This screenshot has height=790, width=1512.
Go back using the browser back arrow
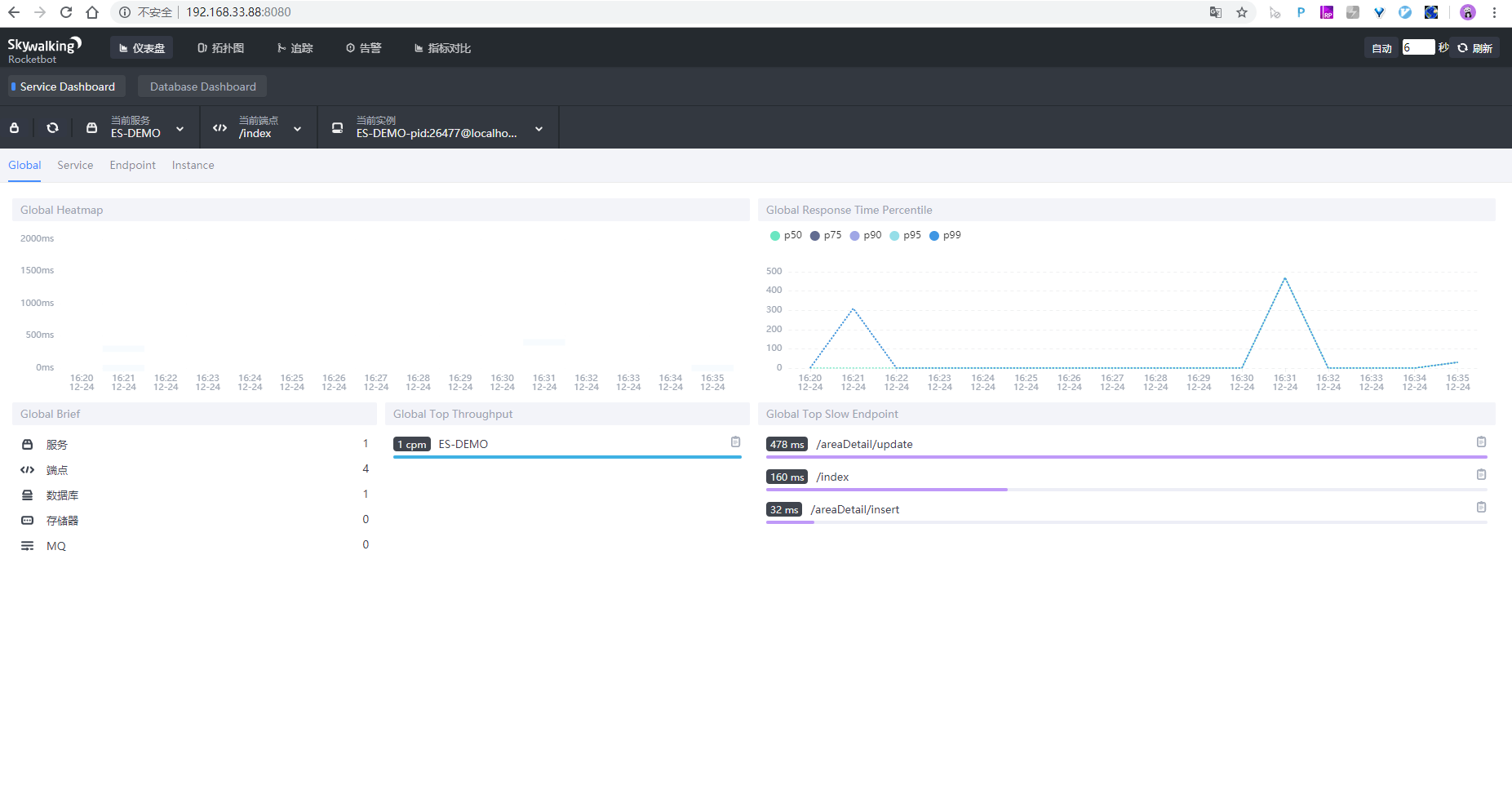coord(14,12)
